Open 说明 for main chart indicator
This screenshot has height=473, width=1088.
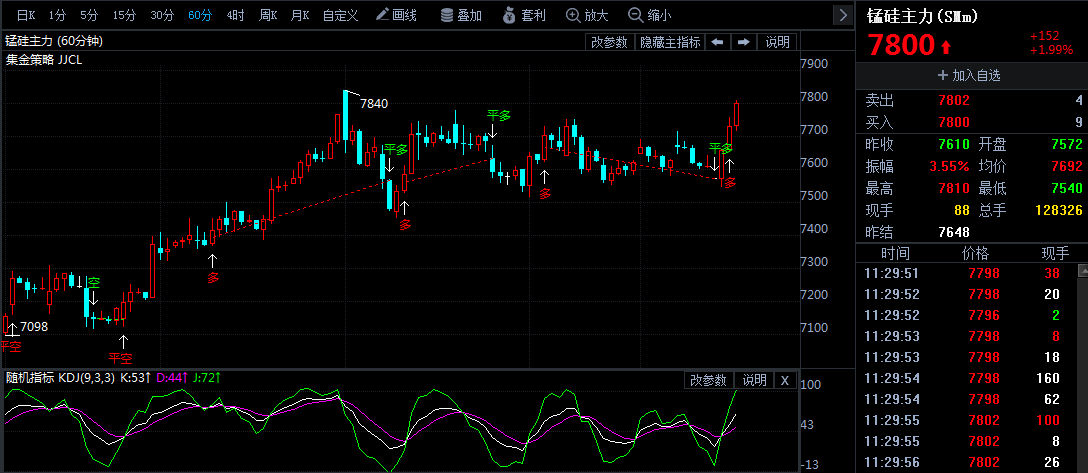[777, 42]
